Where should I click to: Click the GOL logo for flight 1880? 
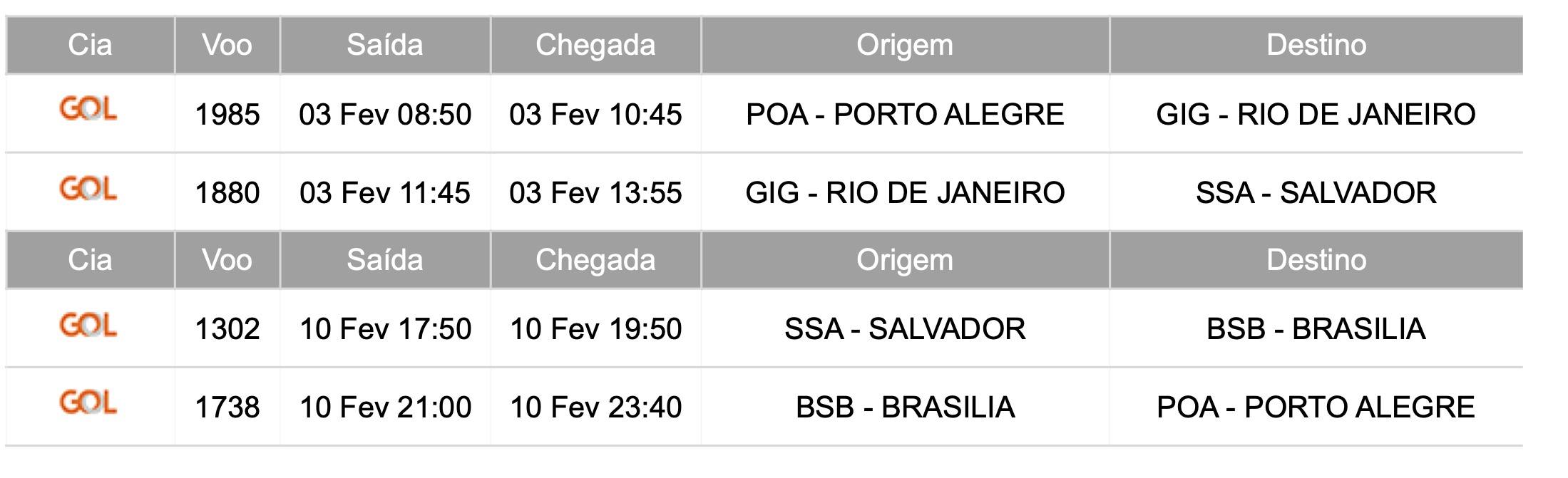(x=88, y=189)
